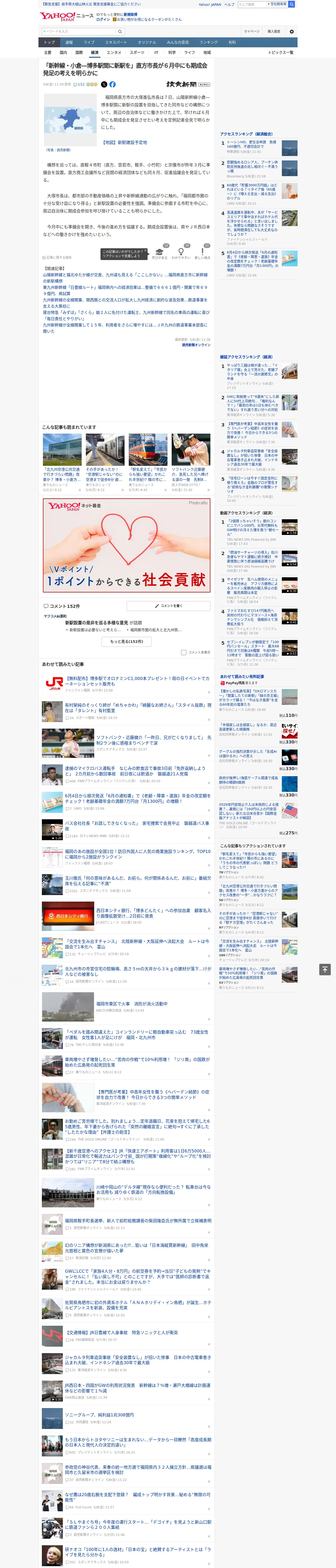
Task: Open 博多駅でオロナミンC1,000本プレゼント article
Action: tap(137, 681)
